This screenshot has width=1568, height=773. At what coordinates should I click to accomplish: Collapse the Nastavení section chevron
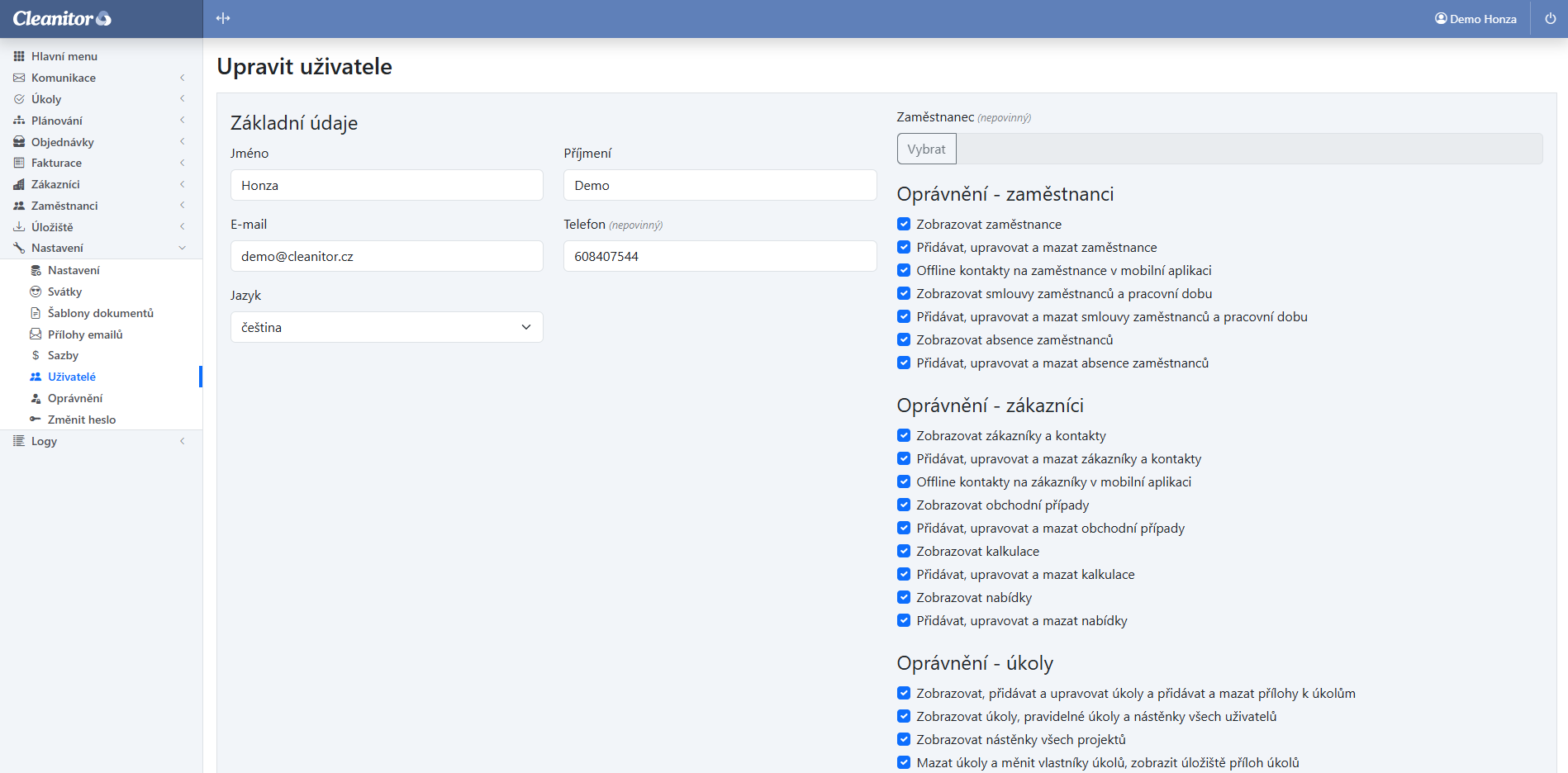tap(182, 248)
